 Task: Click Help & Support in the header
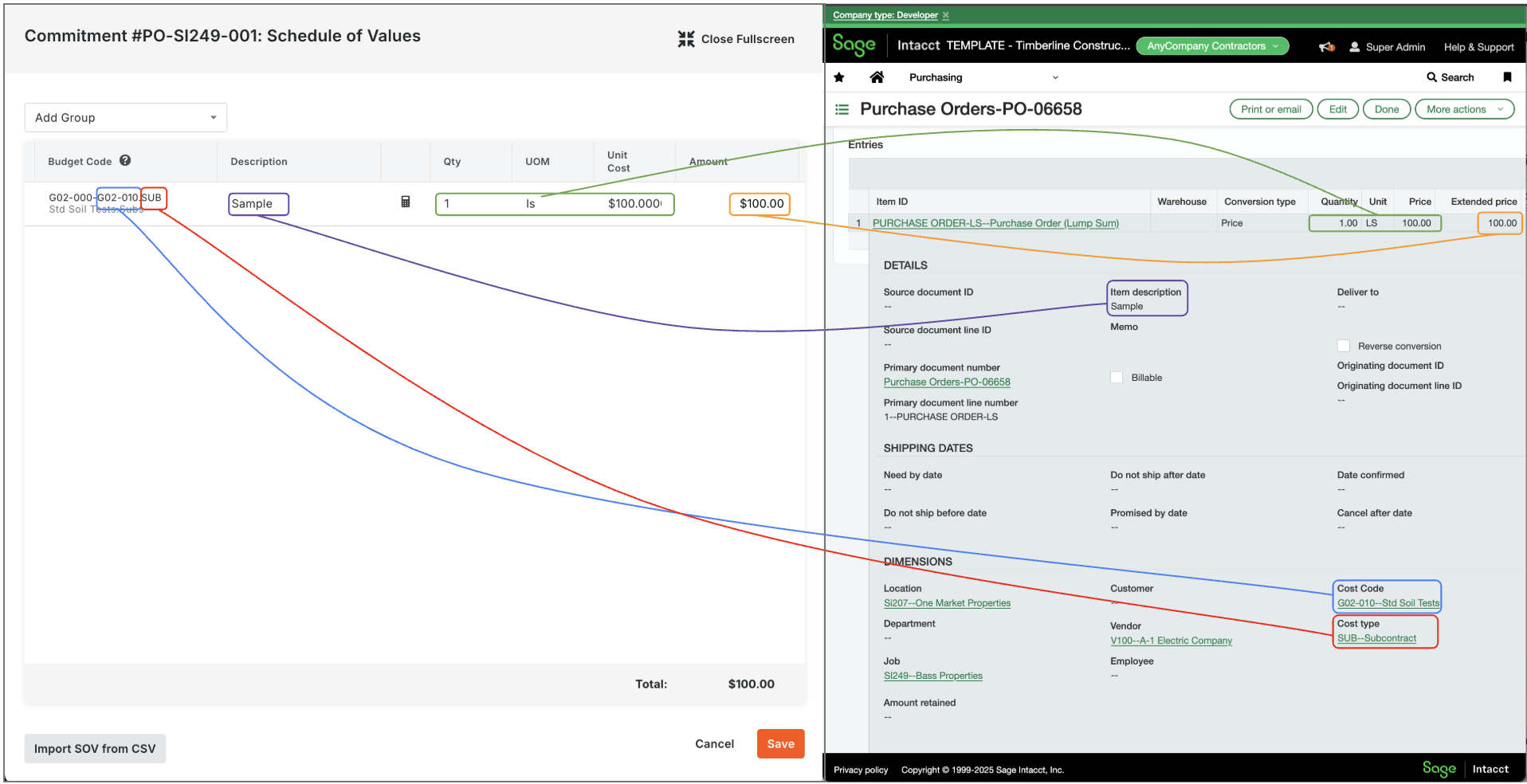pyautogui.click(x=1478, y=47)
